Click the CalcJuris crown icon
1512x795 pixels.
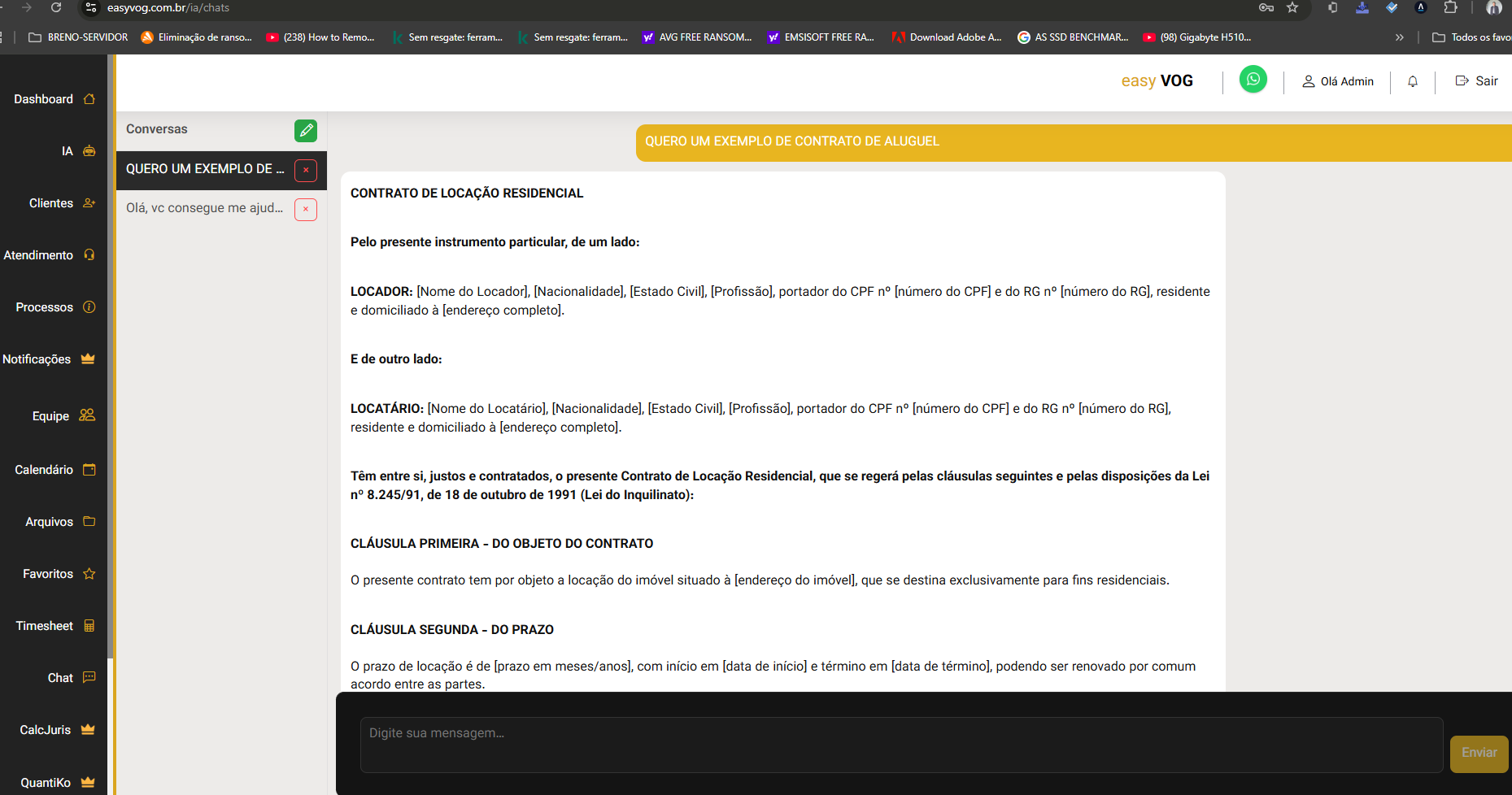[88, 730]
